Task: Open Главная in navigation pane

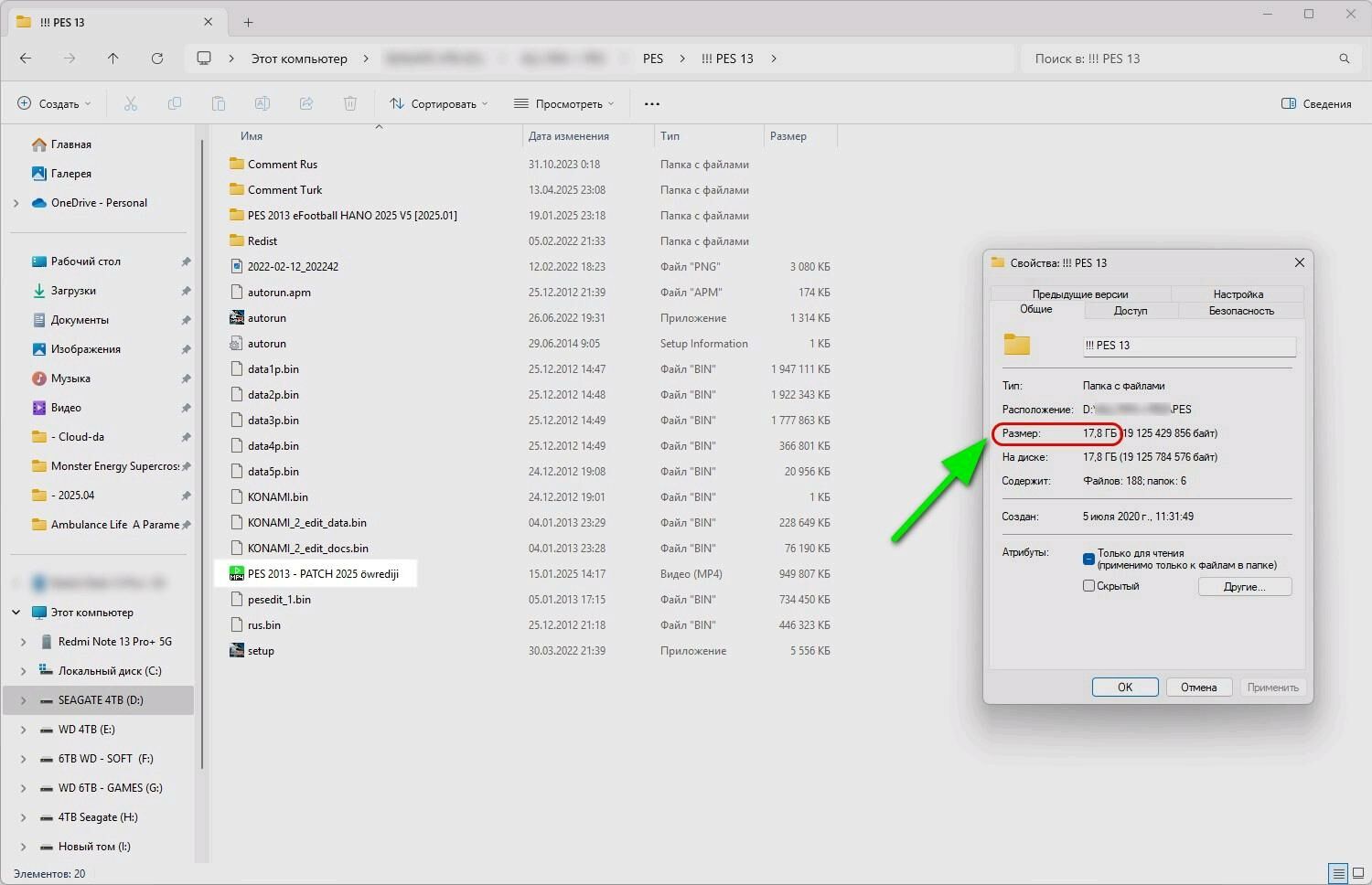Action: point(70,144)
